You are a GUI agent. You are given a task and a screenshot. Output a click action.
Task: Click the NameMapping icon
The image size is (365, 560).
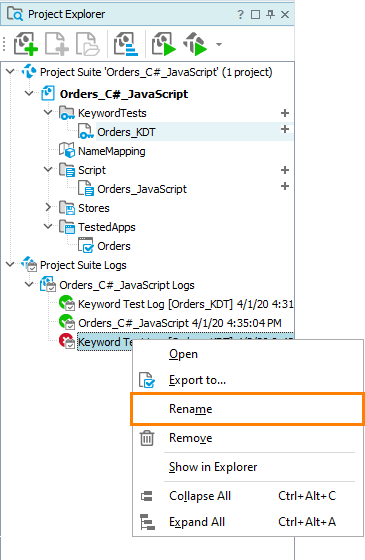point(67,150)
